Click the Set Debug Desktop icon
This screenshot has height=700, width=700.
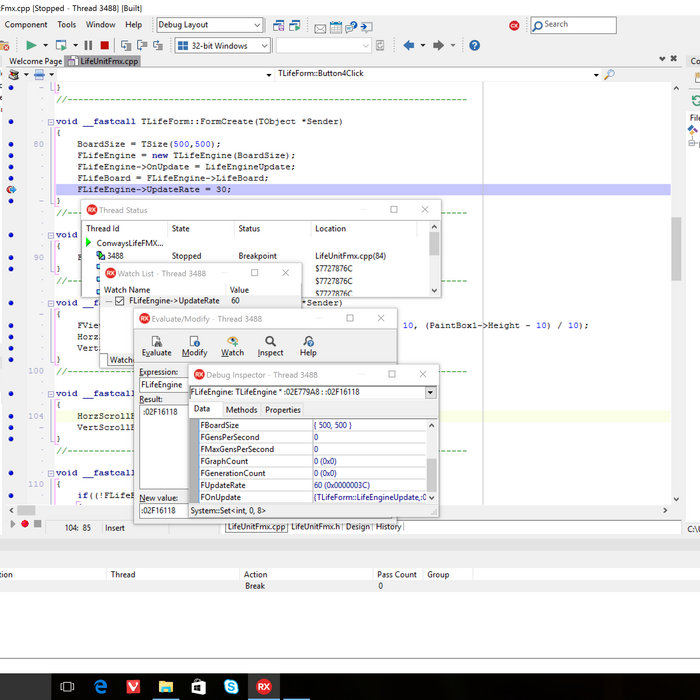(x=295, y=25)
